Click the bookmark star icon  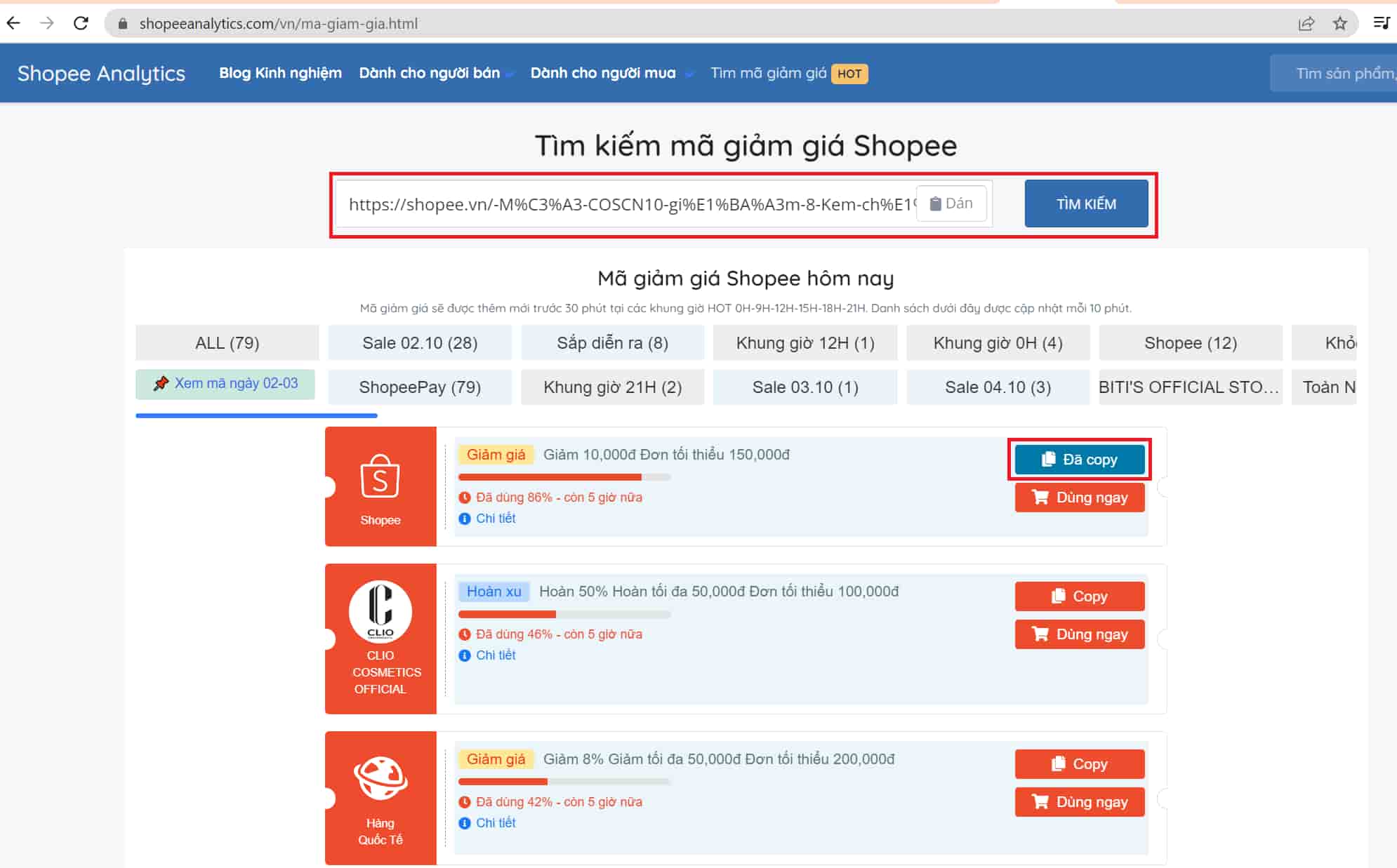tap(1340, 23)
